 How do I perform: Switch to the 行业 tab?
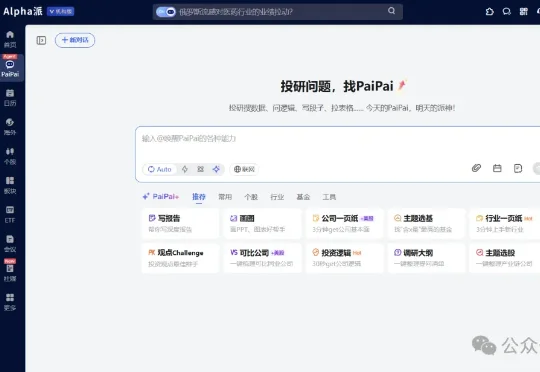pos(277,197)
